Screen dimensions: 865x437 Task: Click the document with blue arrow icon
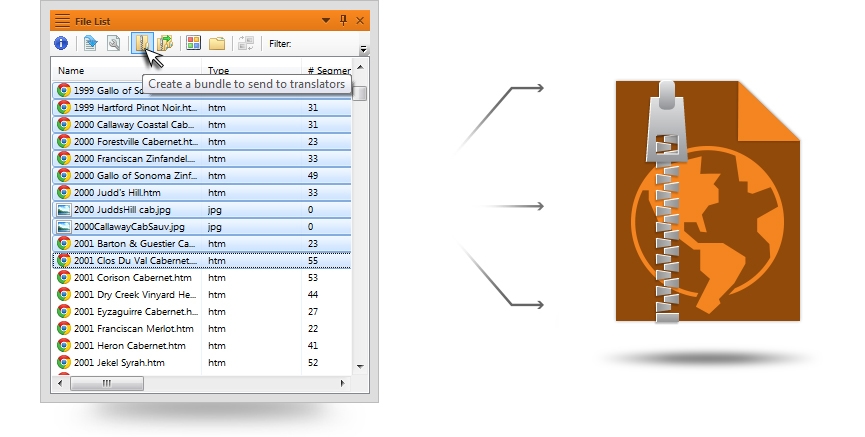pyautogui.click(x=90, y=43)
